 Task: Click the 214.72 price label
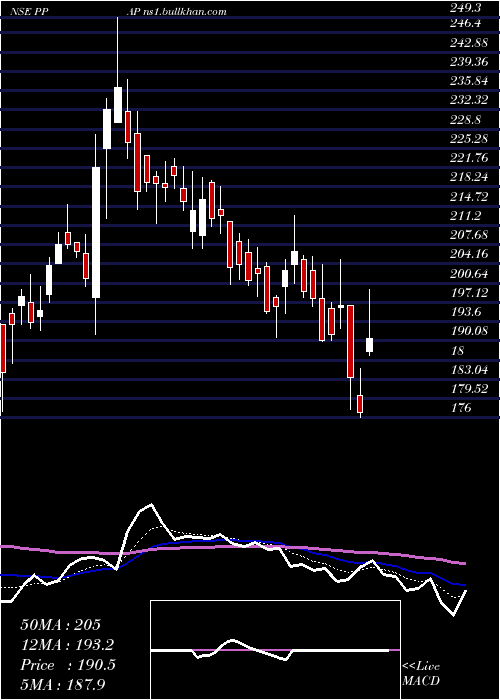click(x=469, y=196)
